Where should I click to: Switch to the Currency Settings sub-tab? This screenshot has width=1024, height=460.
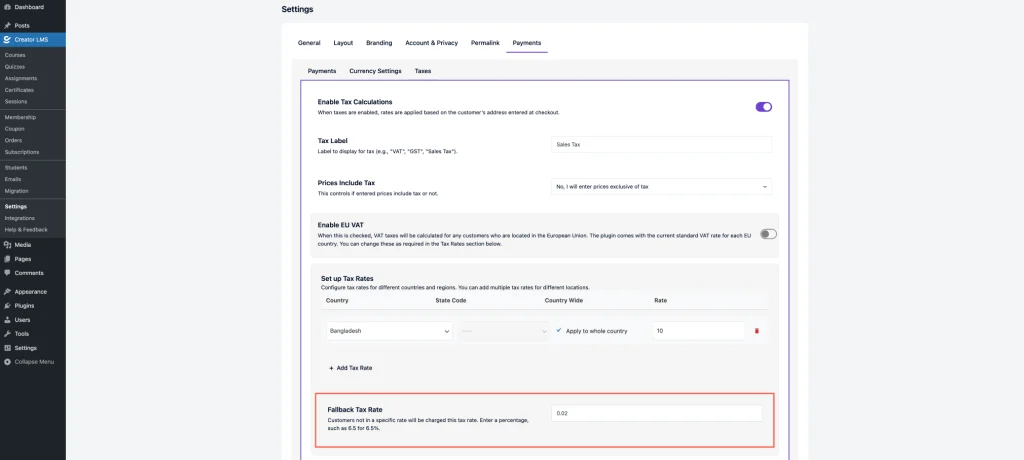point(375,71)
